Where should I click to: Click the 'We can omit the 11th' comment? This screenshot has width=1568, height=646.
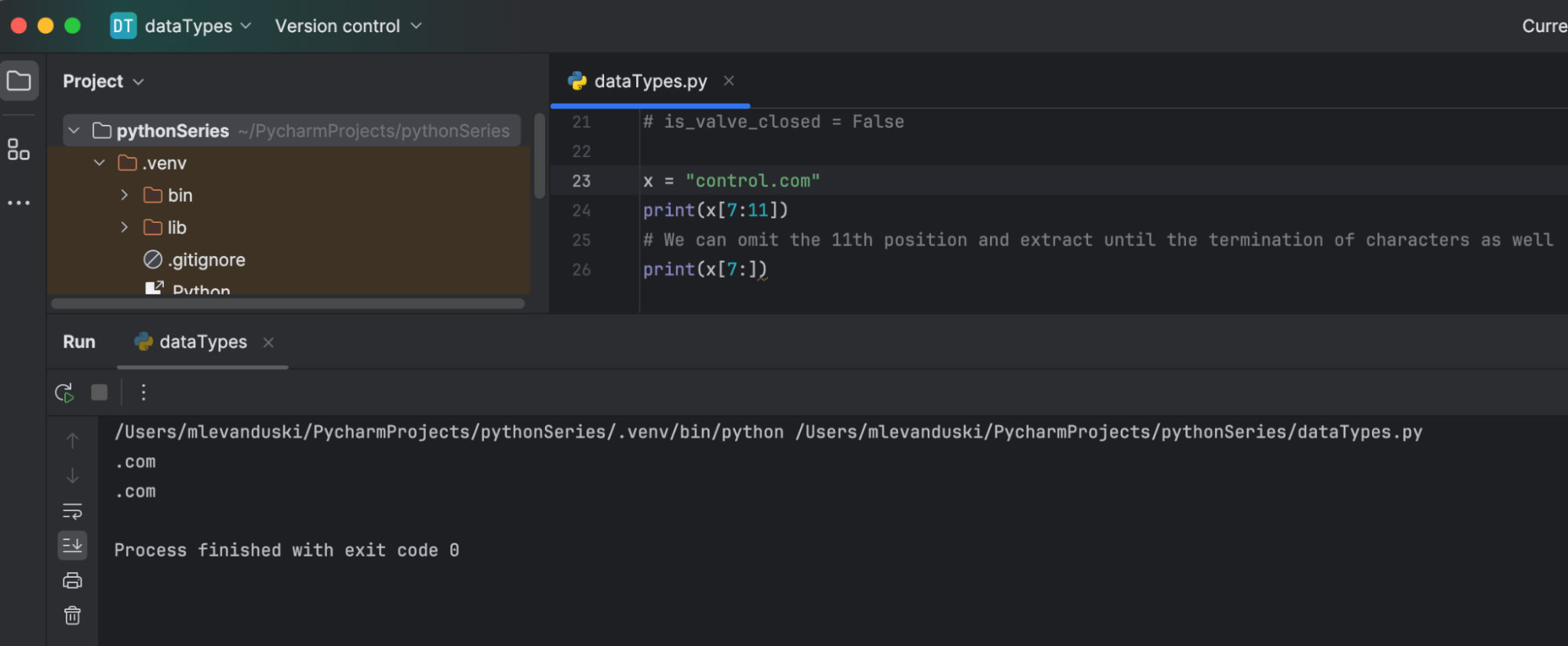point(1098,239)
